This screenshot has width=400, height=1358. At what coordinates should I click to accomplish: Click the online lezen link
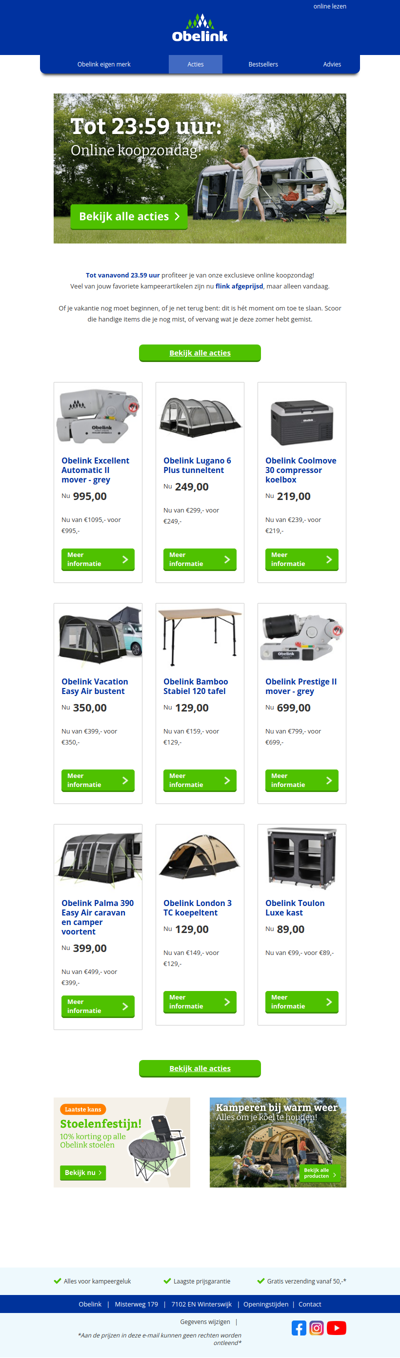(330, 6)
